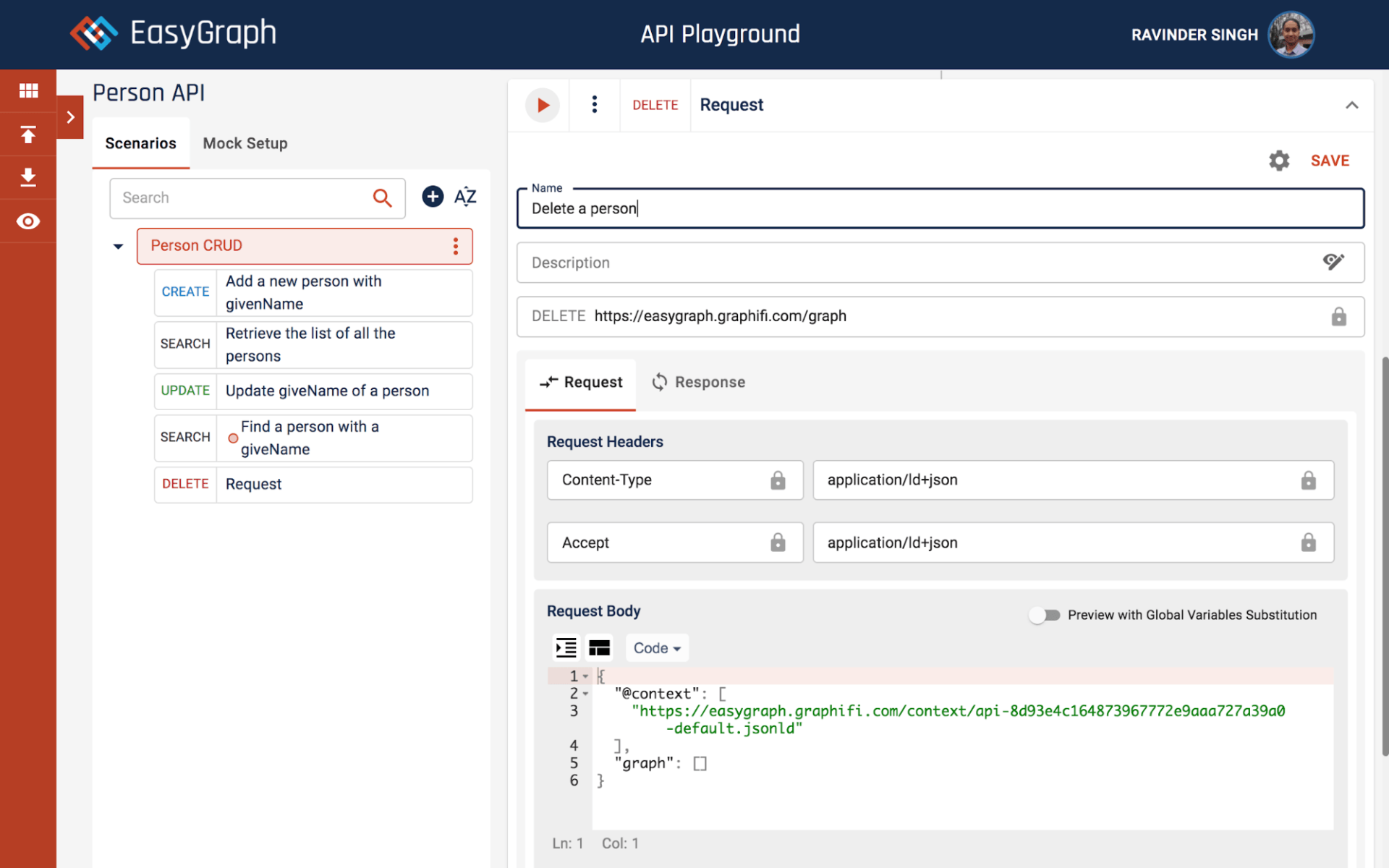The image size is (1389, 868).
Task: Click the download icon in red sidebar
Action: point(28,177)
